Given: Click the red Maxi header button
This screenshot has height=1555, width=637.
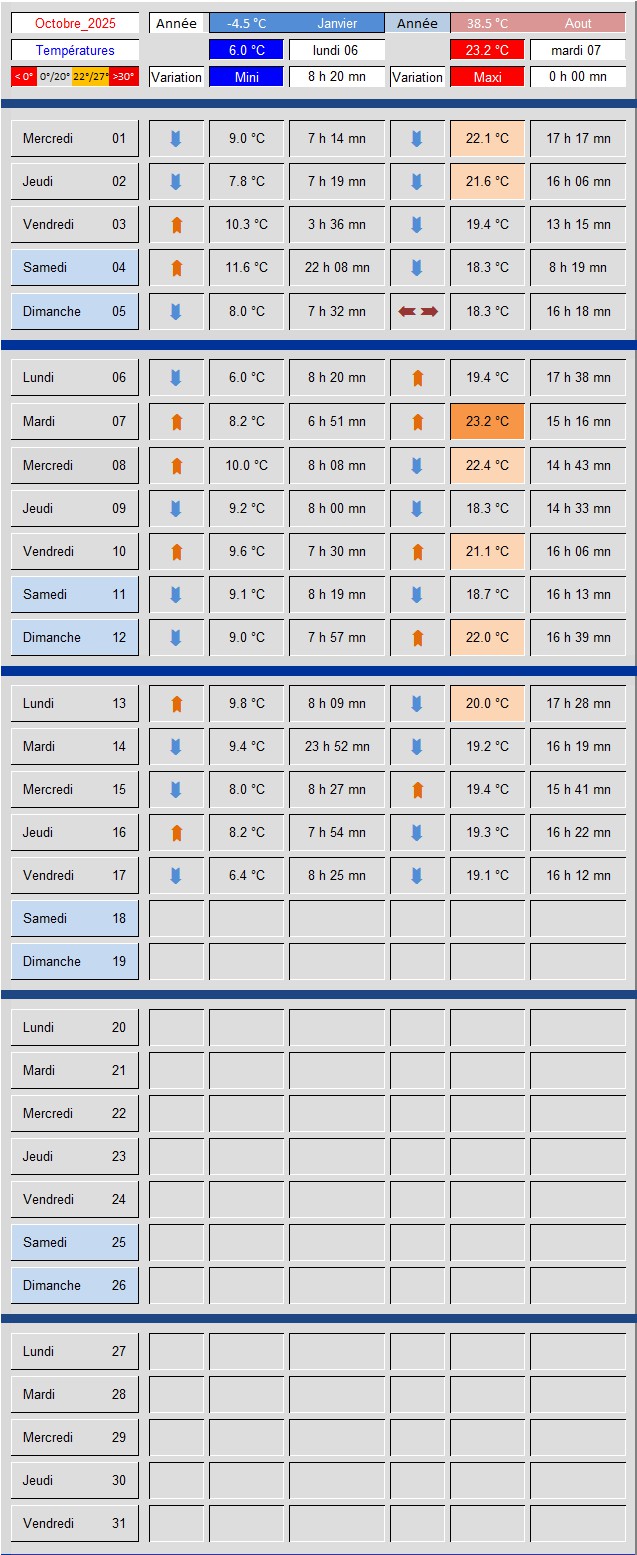Looking at the screenshot, I should pos(487,77).
